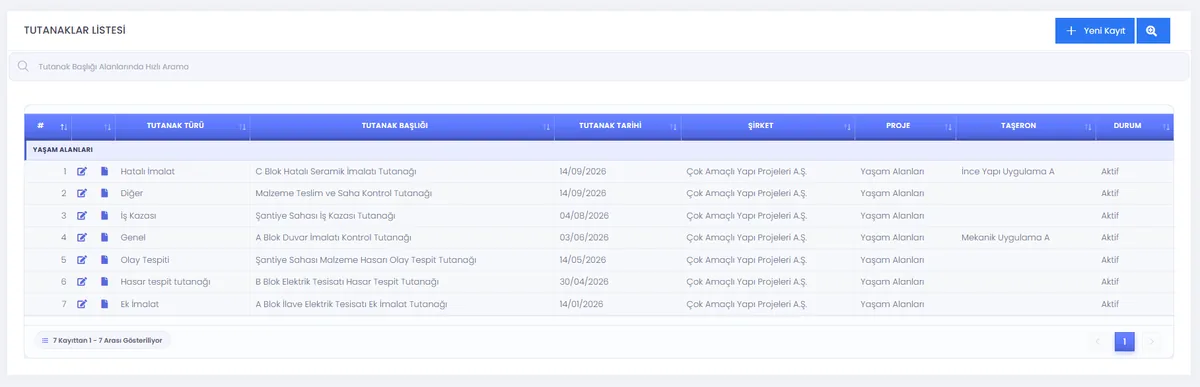The image size is (1200, 387).
Task: Sort by Tutanak Tarihi column
Action: coord(617,126)
